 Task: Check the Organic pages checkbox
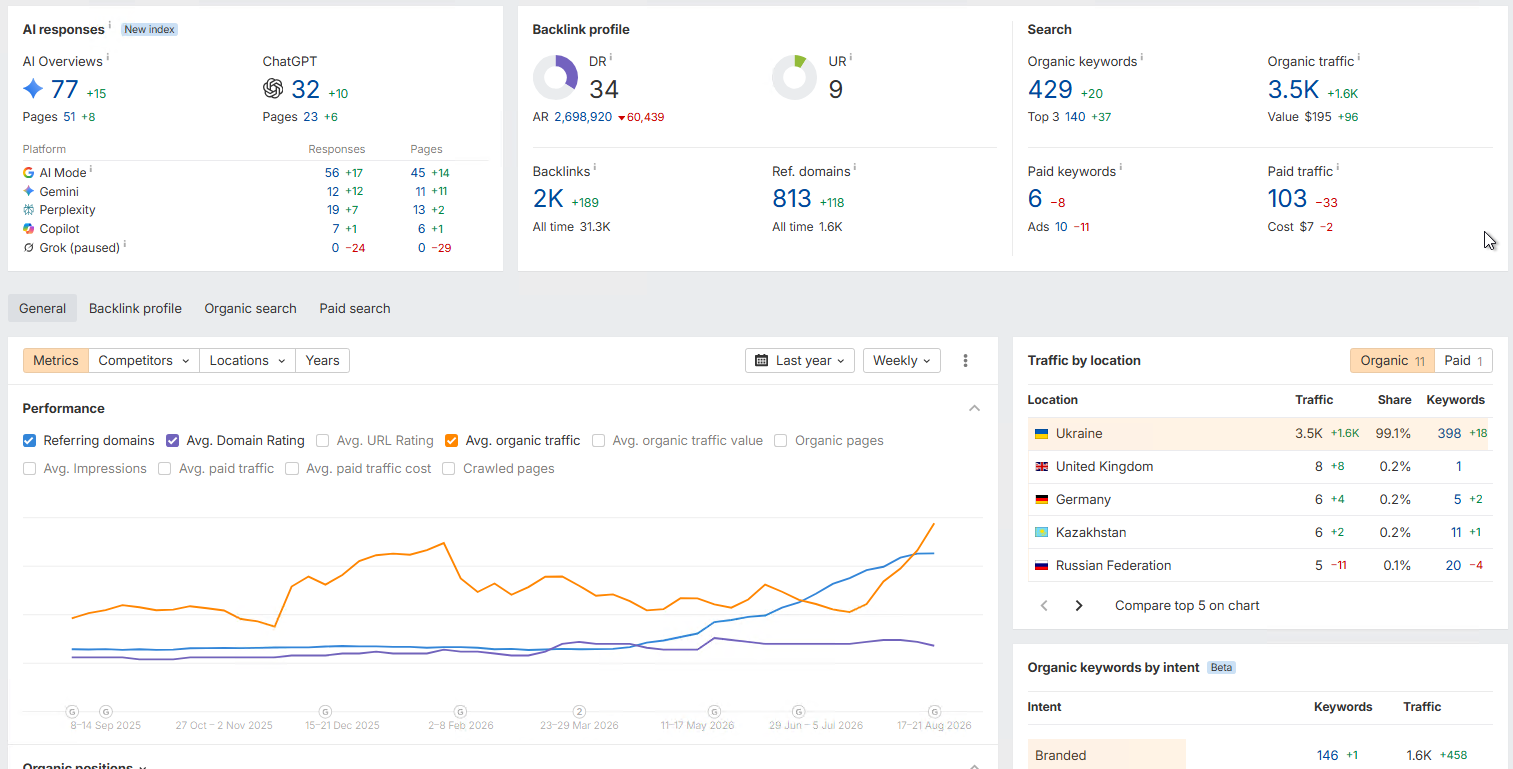coord(781,440)
